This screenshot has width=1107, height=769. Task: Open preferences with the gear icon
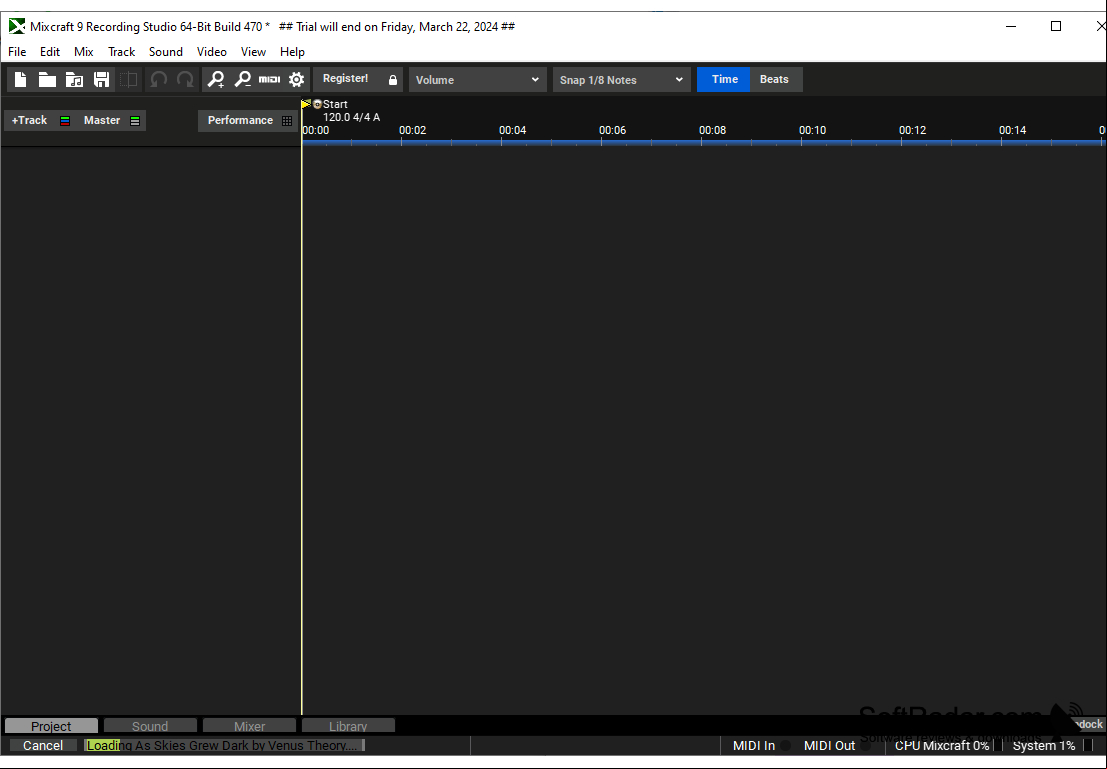(297, 80)
